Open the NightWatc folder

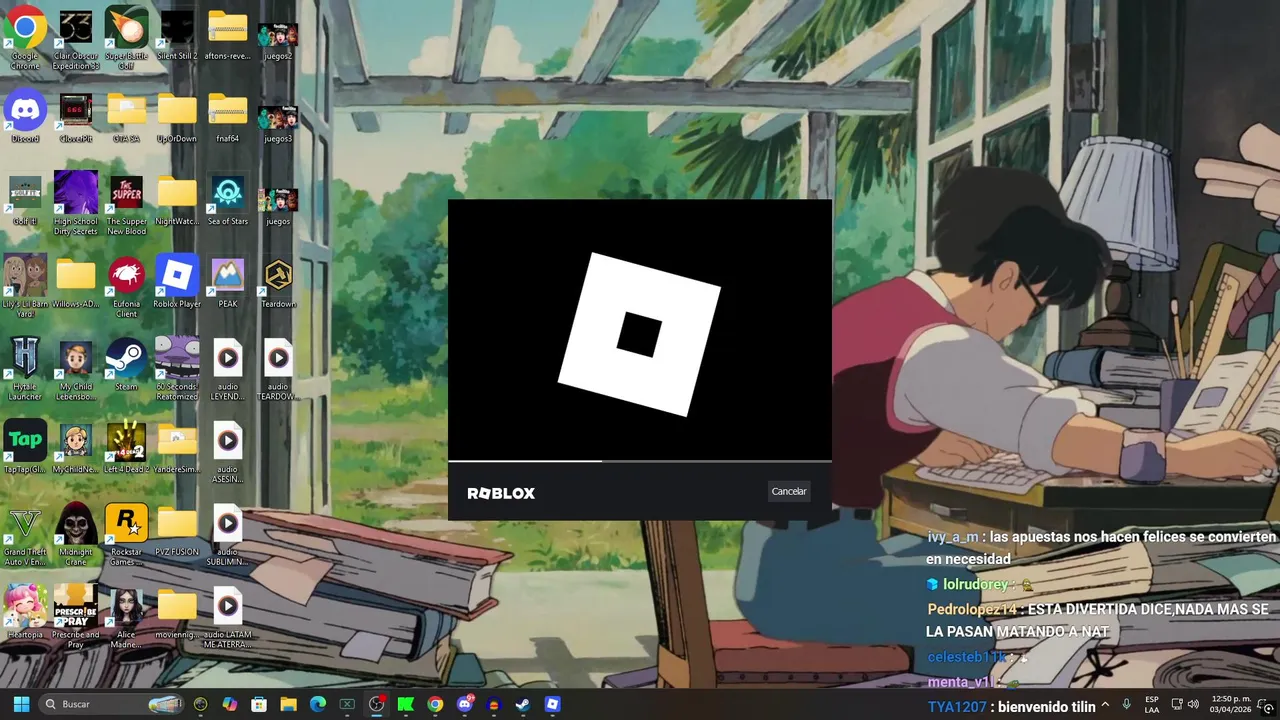click(177, 200)
